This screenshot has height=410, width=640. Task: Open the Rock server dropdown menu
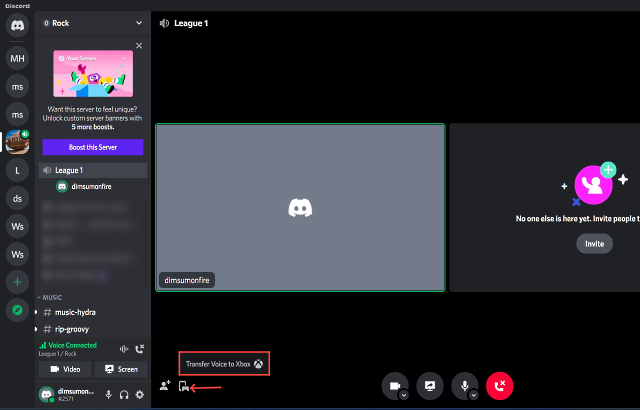[139, 23]
